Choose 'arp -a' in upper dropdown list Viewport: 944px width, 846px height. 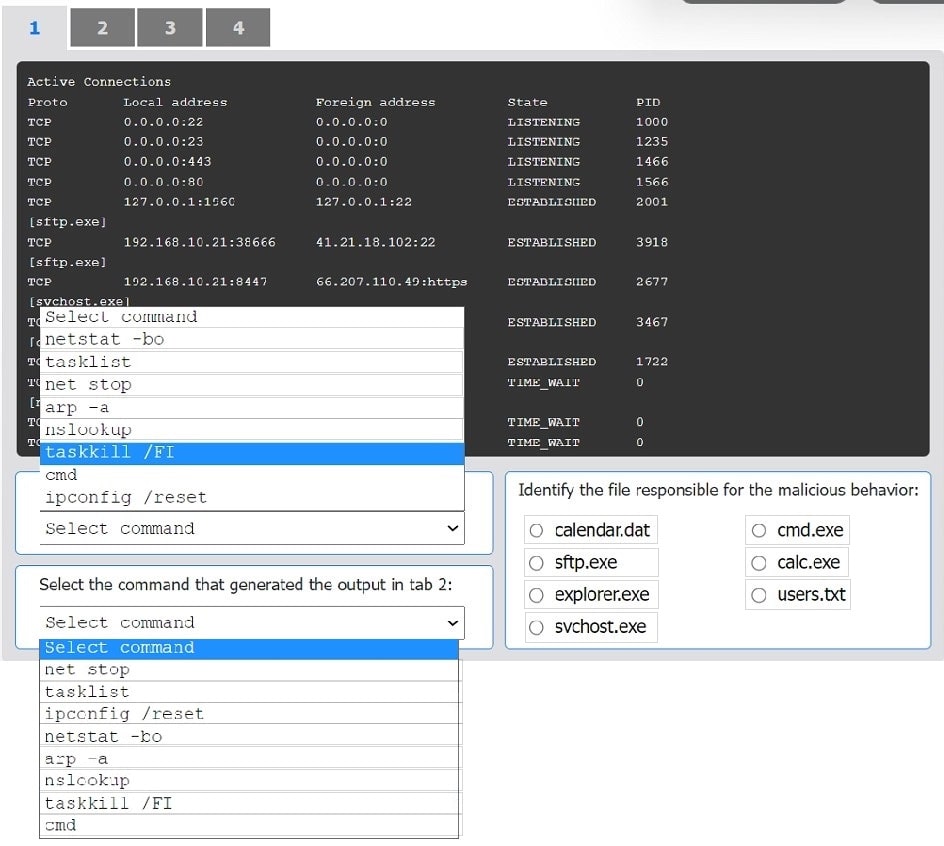click(x=252, y=408)
